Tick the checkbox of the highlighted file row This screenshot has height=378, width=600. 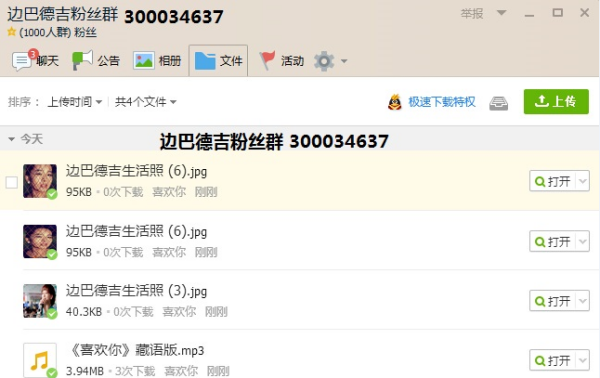click(11, 182)
